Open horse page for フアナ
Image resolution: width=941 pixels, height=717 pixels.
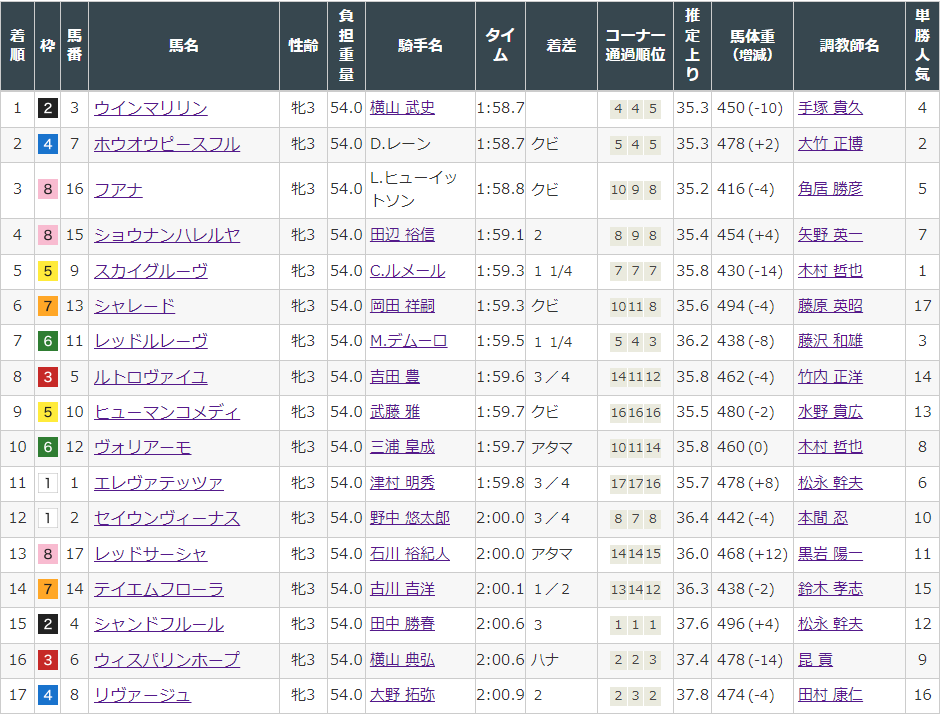(118, 190)
